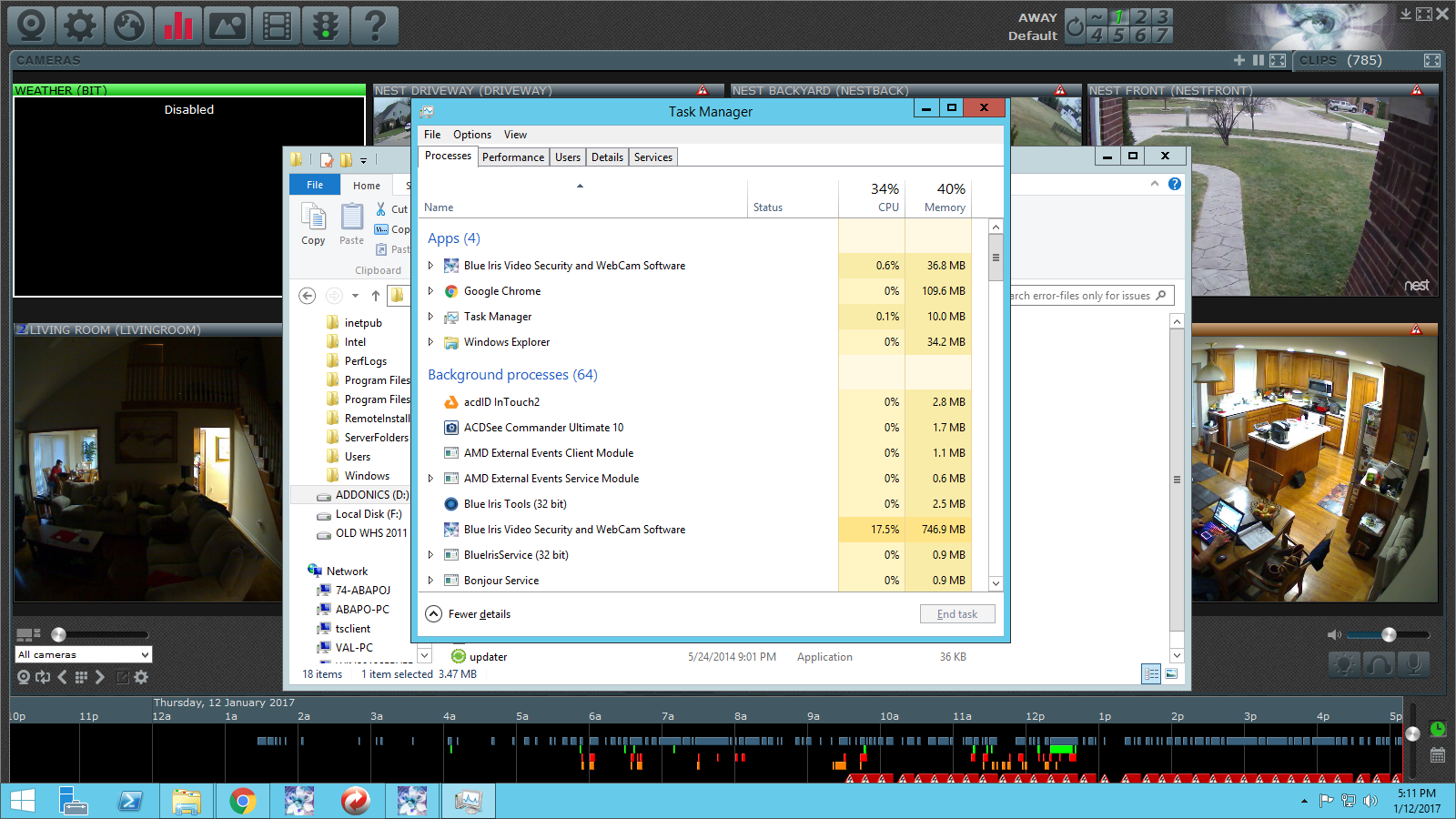The width and height of the screenshot is (1456, 819).
Task: Pause cameras with the pause icon
Action: [1259, 60]
